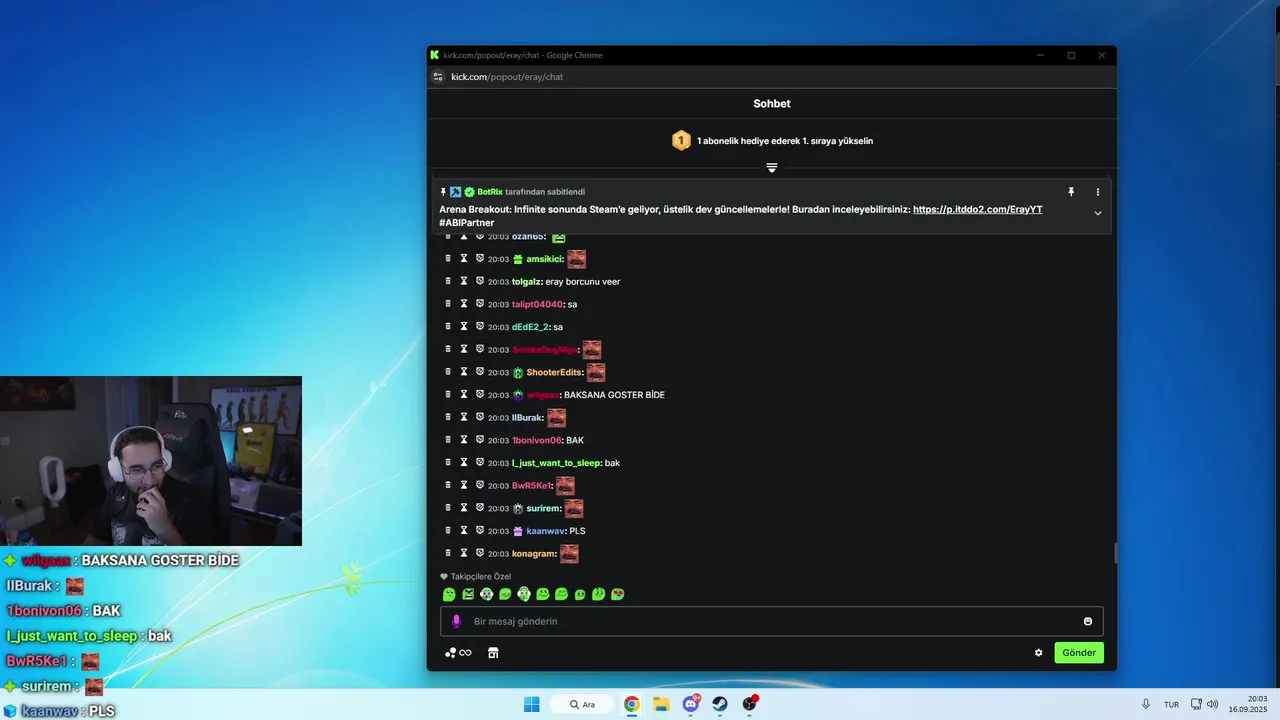The image size is (1280, 720).
Task: Open the volume control in system tray
Action: 1212,704
